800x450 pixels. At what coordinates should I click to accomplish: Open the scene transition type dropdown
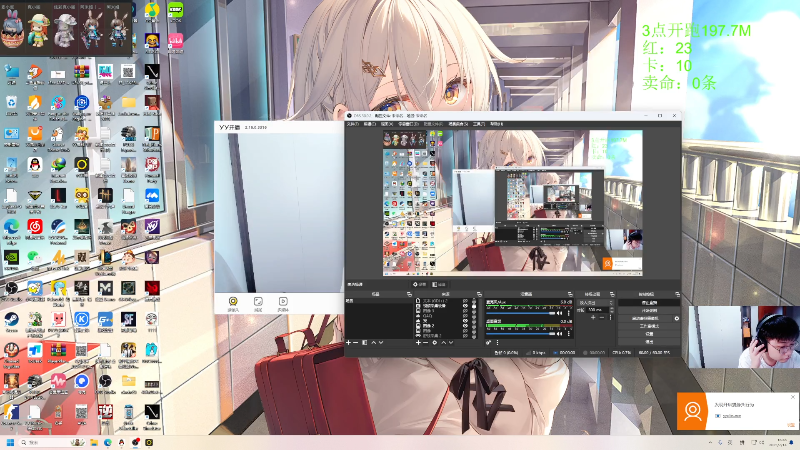[x=595, y=303]
